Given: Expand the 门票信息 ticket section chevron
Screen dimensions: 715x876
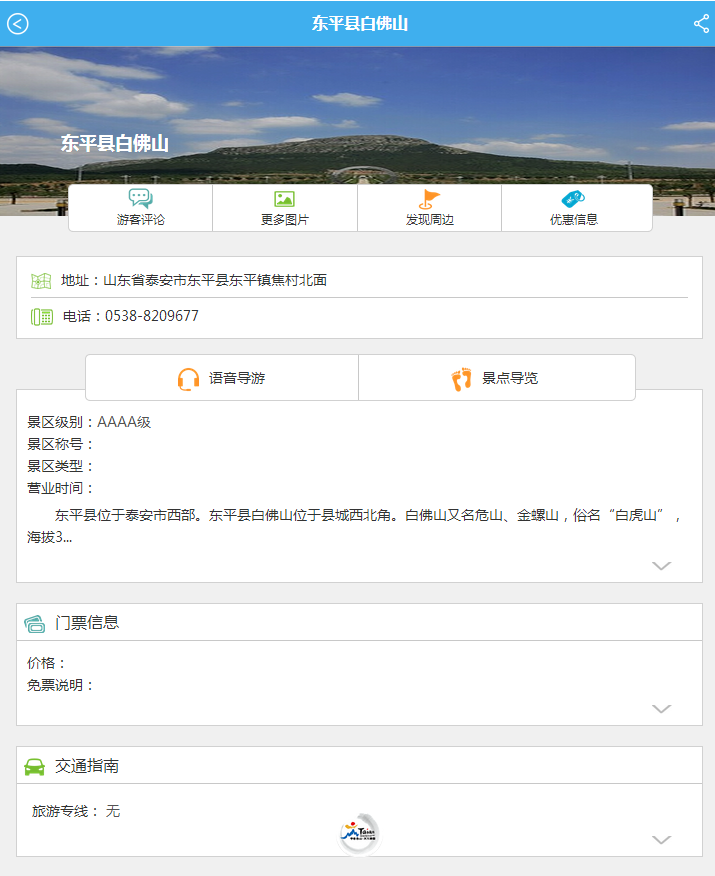Looking at the screenshot, I should click(x=661, y=709).
